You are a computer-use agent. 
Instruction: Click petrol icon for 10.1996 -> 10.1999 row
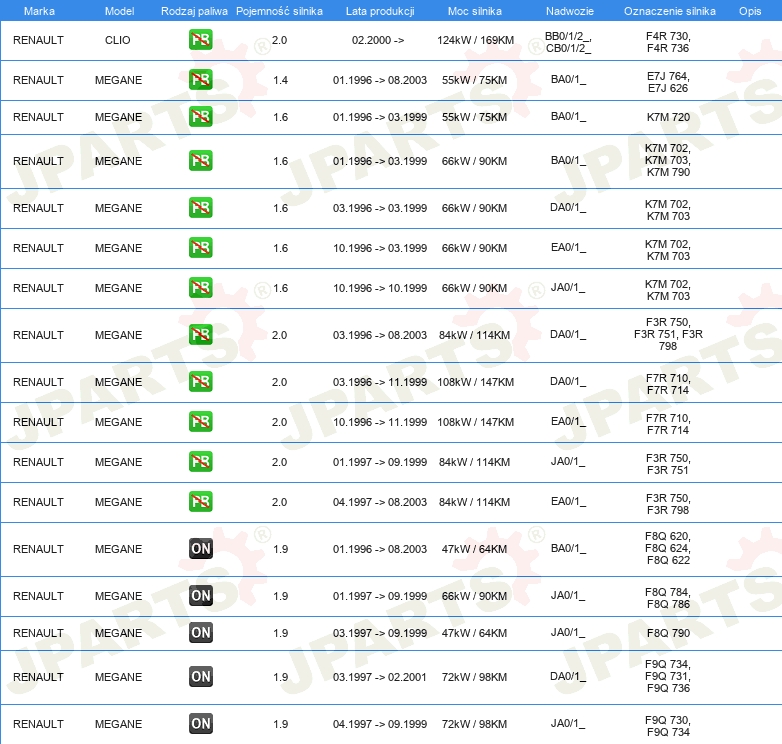(200, 288)
